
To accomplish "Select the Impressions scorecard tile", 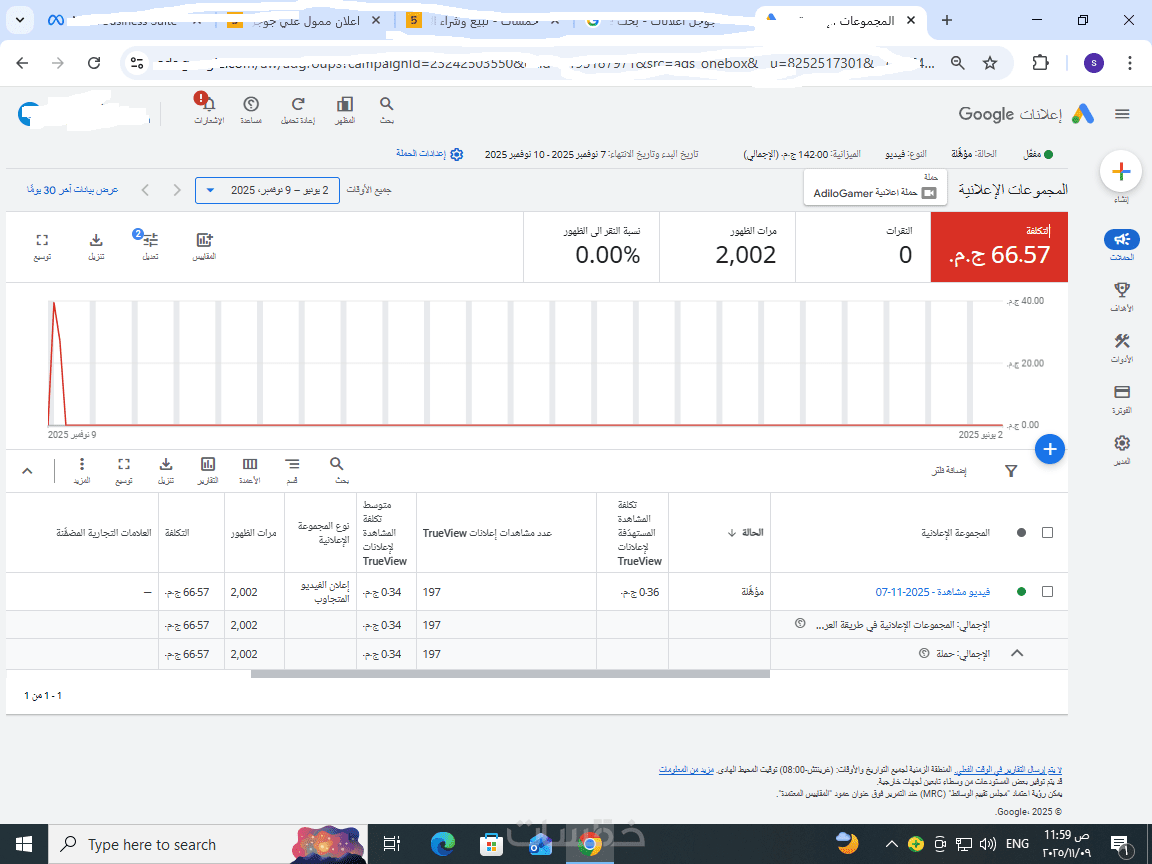I will 727,248.
